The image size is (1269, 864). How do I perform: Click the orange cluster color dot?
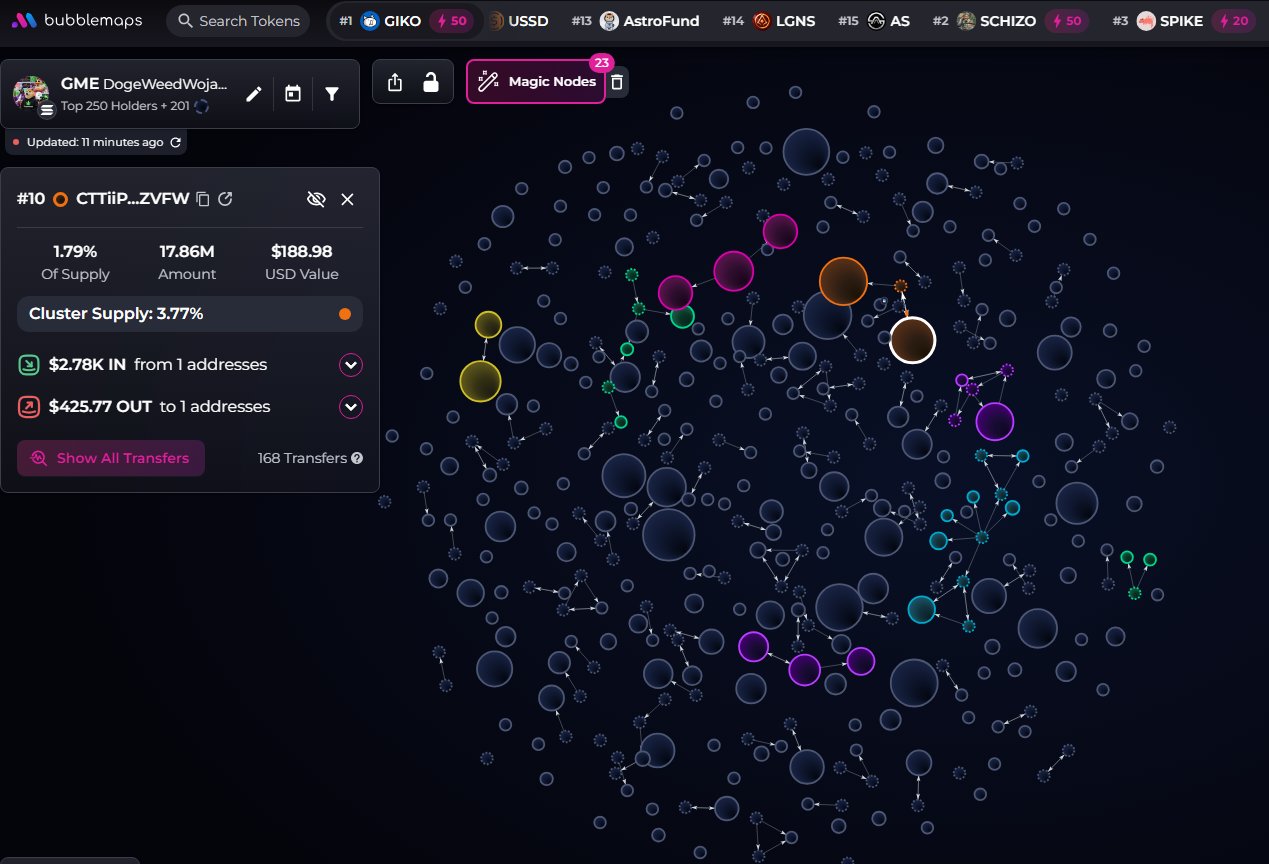click(345, 314)
